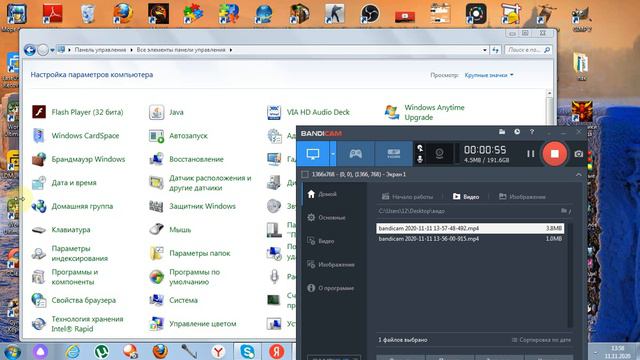Open VIA HD Audio Deck

308,112
